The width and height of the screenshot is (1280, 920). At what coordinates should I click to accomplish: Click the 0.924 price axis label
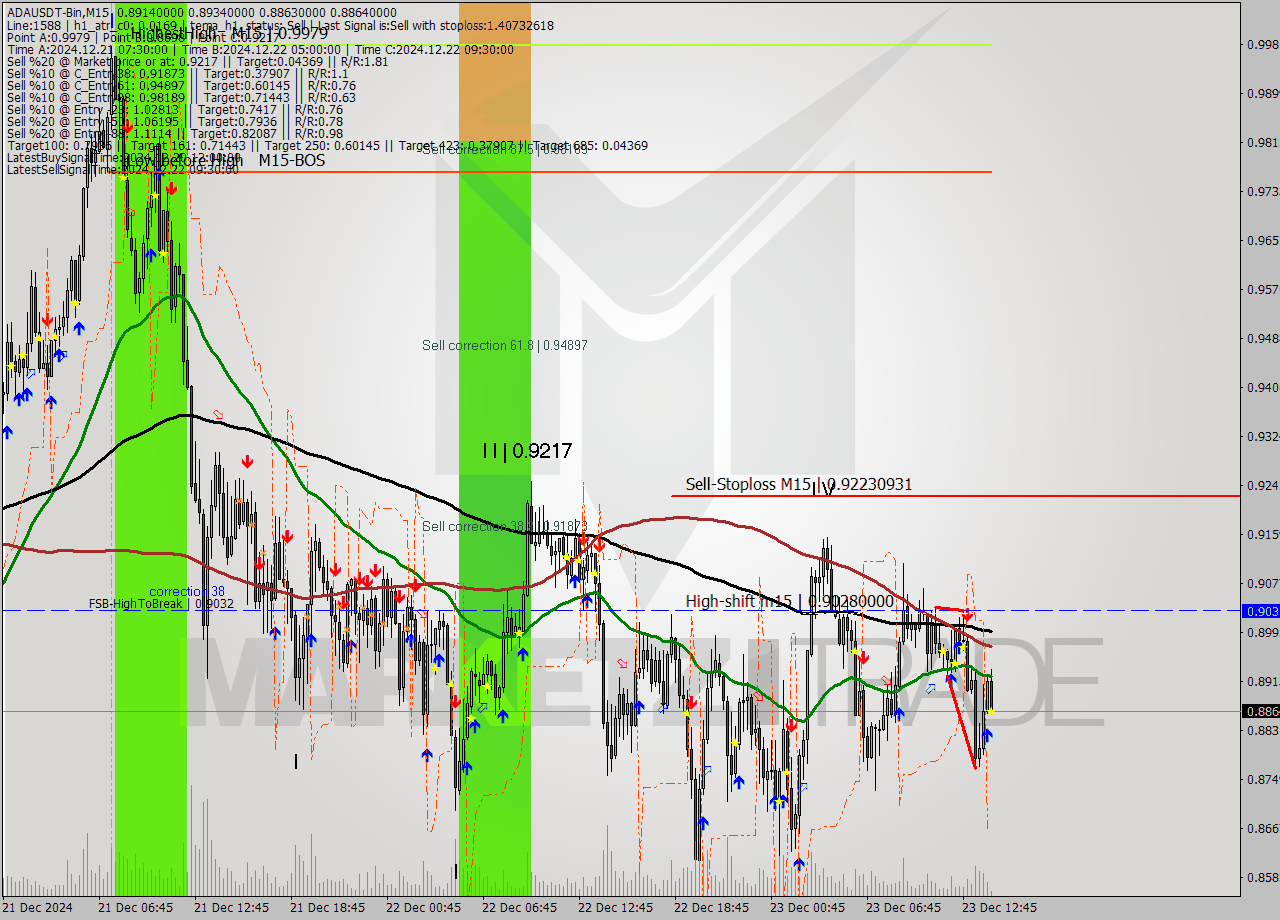[1261, 485]
